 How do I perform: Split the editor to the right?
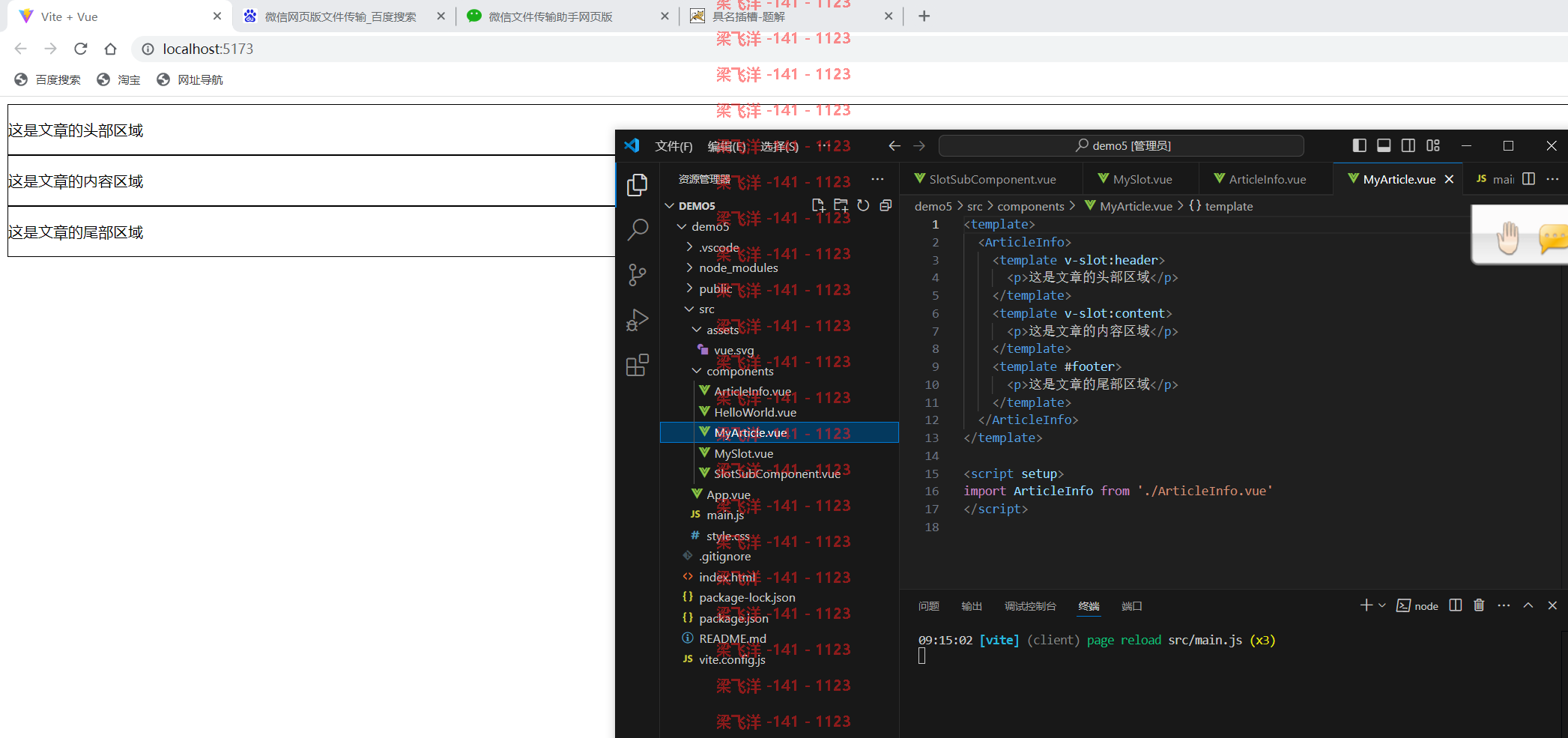(x=1529, y=179)
